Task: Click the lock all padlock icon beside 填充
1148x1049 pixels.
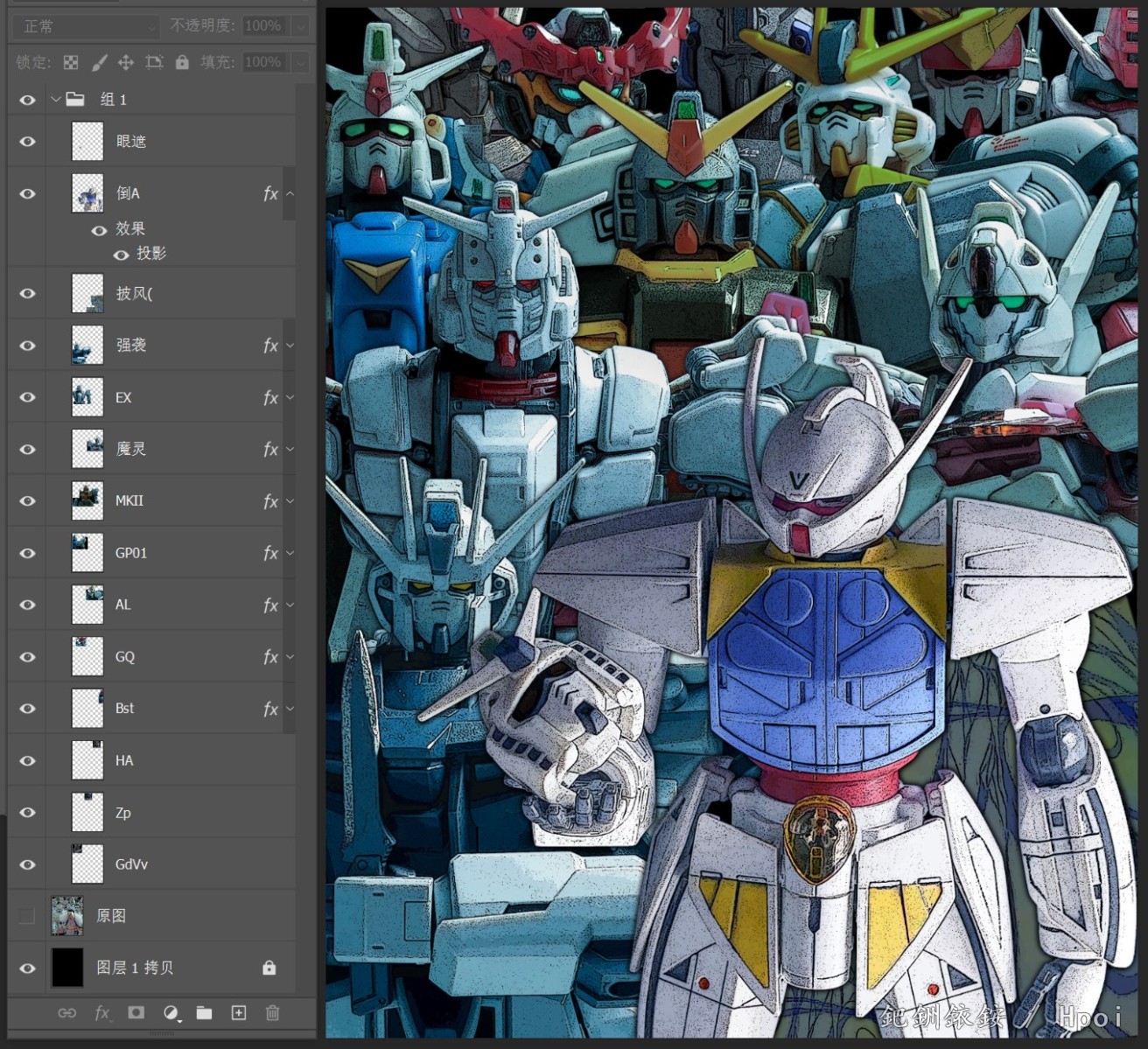Action: (x=182, y=62)
